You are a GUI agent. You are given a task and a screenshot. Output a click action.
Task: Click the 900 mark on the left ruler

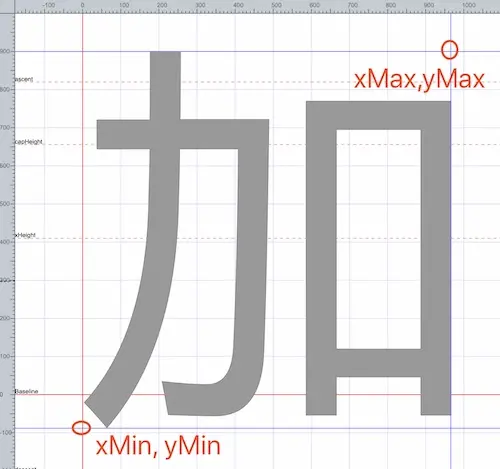[5, 51]
